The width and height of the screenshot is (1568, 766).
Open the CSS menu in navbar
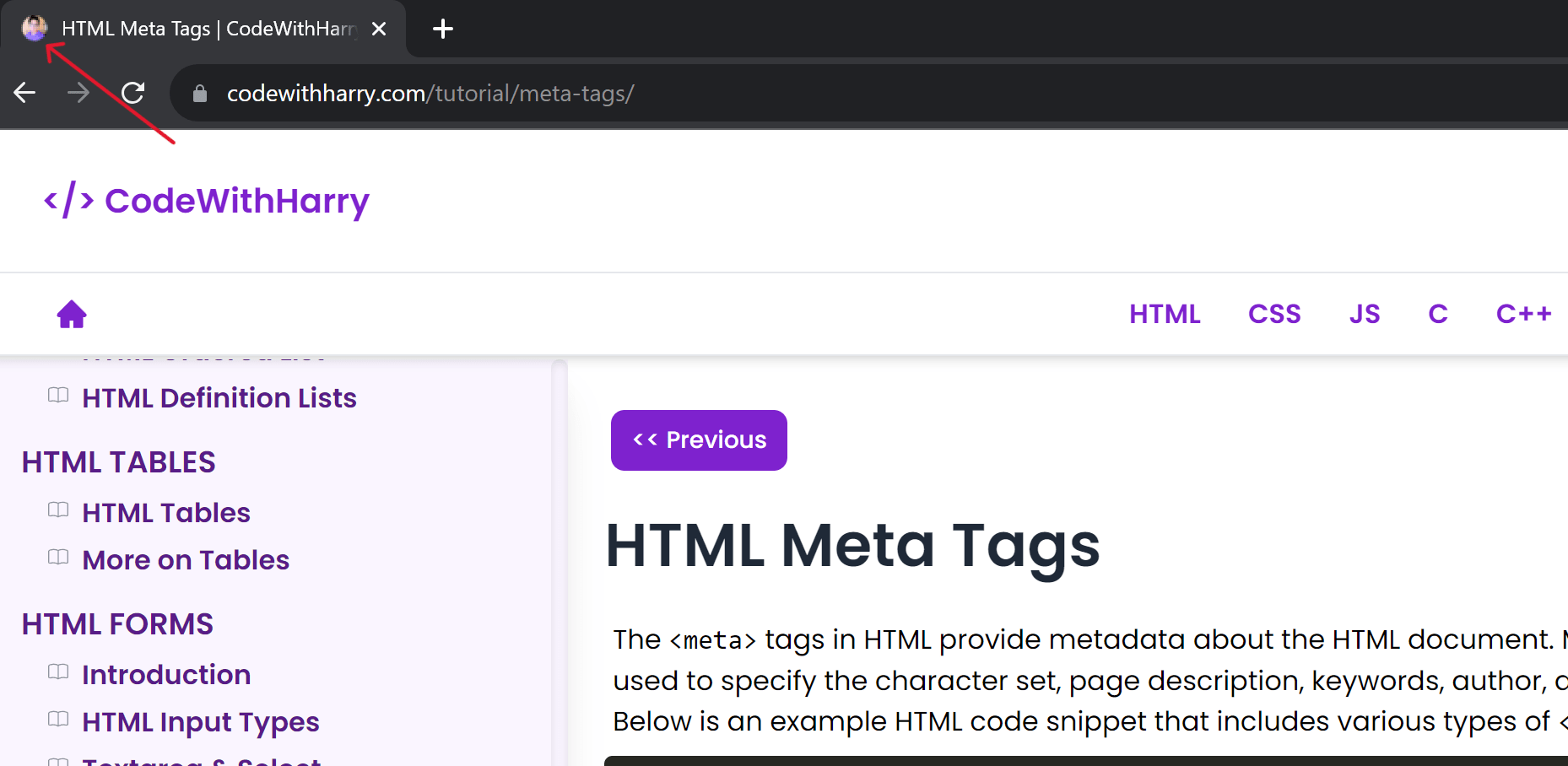point(1274,314)
